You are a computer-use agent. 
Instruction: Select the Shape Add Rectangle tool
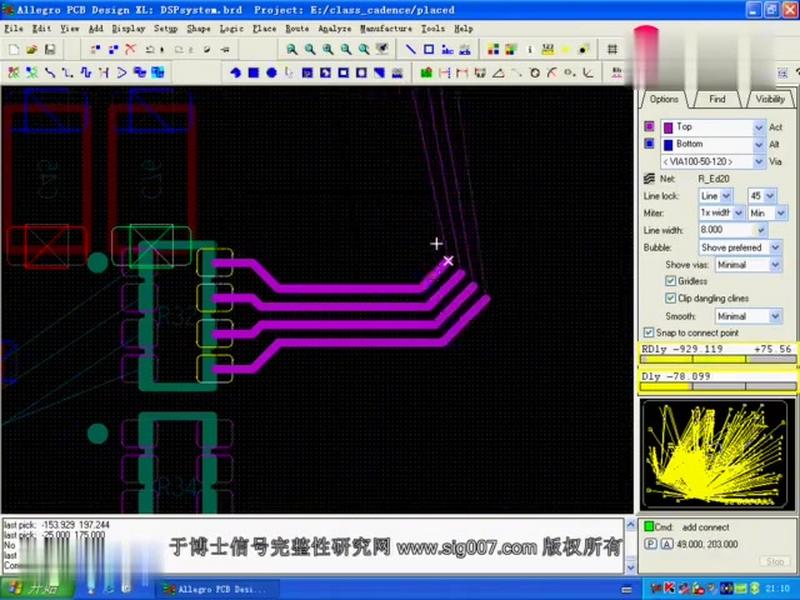point(252,71)
